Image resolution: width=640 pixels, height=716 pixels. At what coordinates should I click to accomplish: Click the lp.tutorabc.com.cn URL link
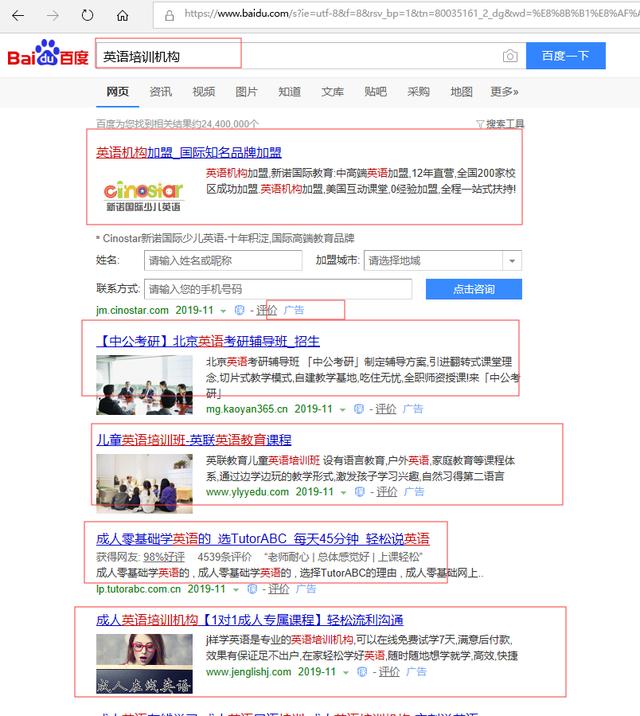[138, 589]
